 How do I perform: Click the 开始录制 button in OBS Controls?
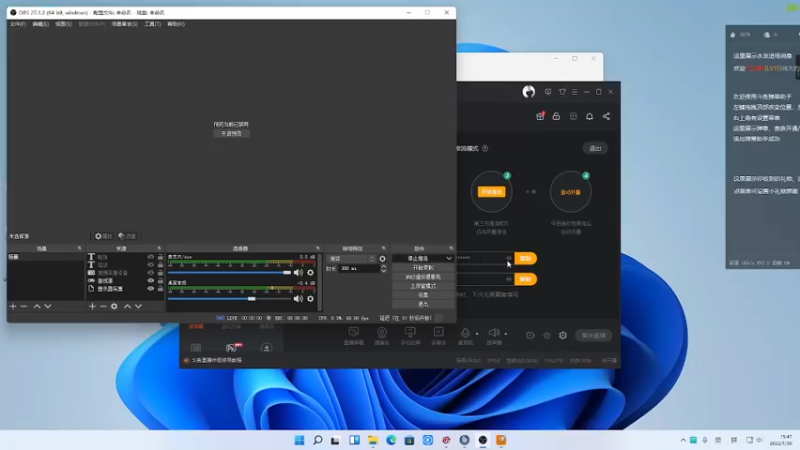(423, 268)
